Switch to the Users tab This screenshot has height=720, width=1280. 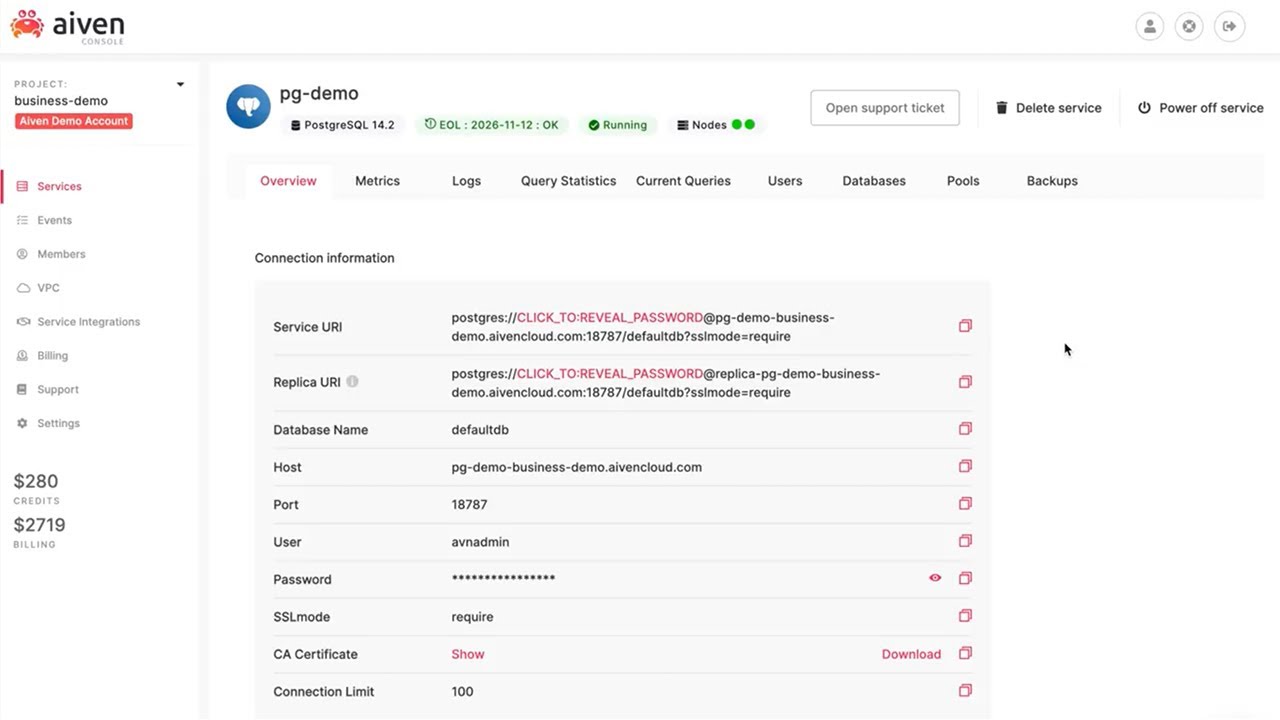point(785,181)
